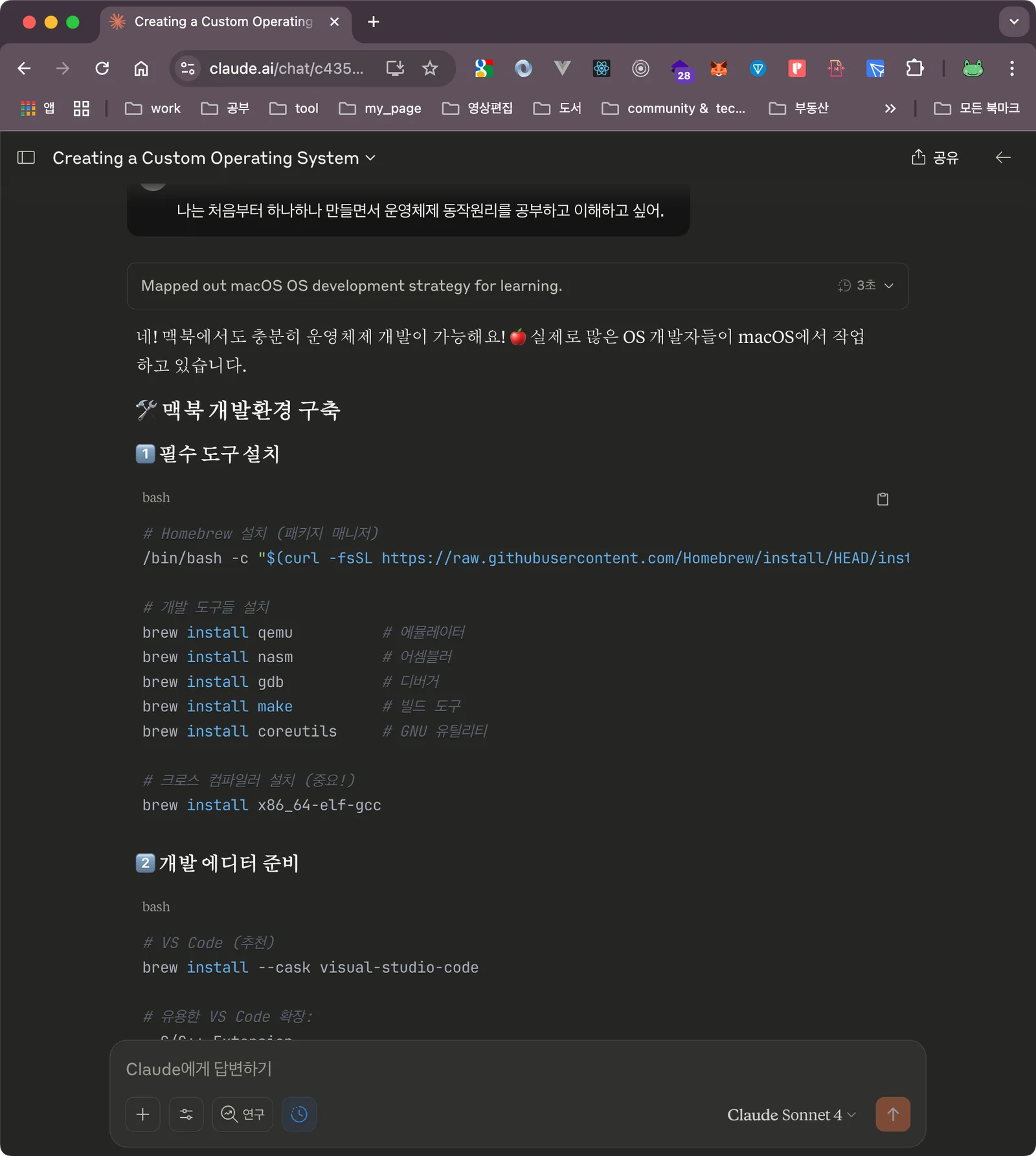This screenshot has width=1036, height=1156.
Task: Open the 도서 bookmark folder
Action: coord(557,108)
